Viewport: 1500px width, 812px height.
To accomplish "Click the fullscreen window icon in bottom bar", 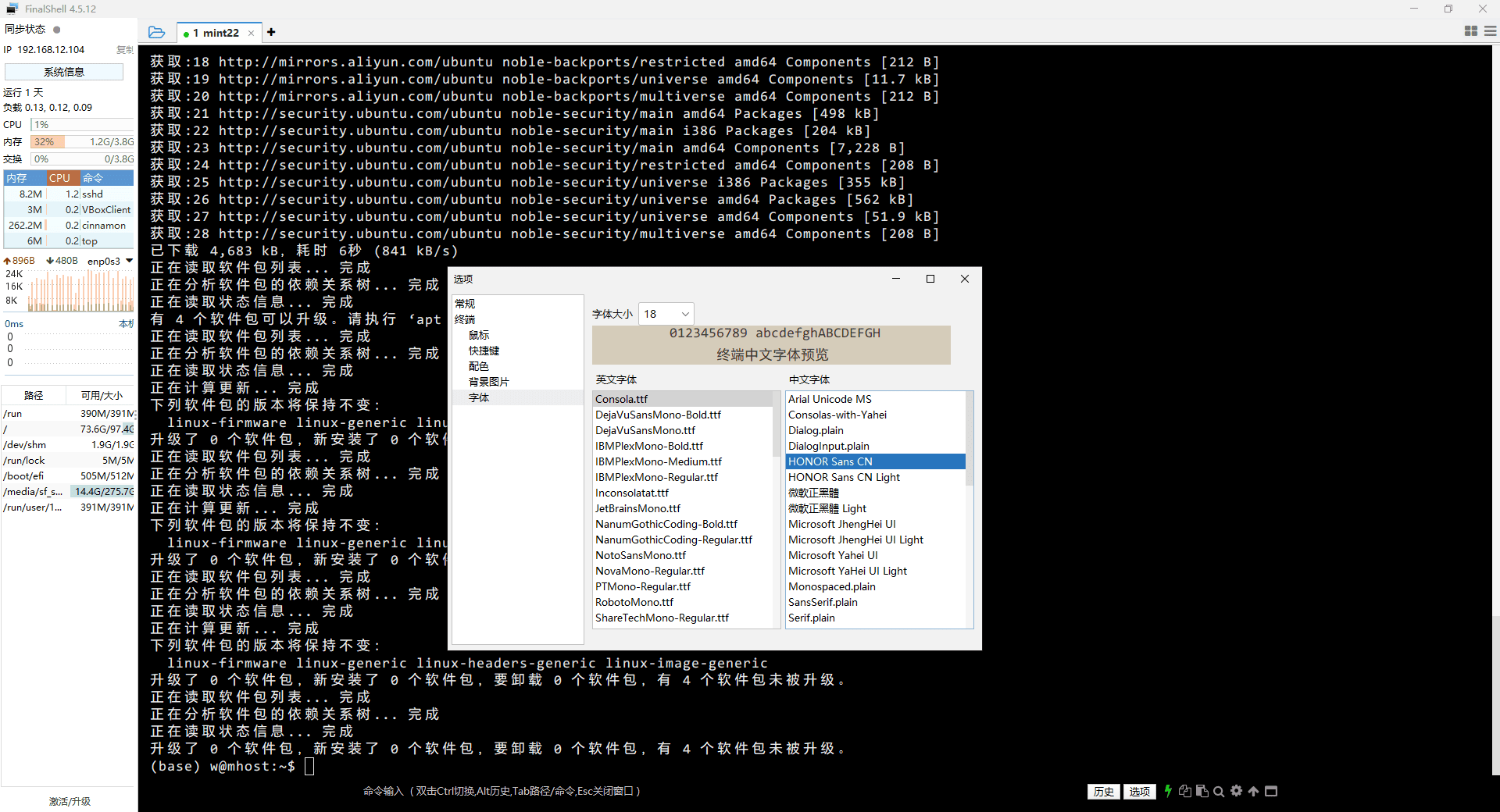I will click(1271, 791).
